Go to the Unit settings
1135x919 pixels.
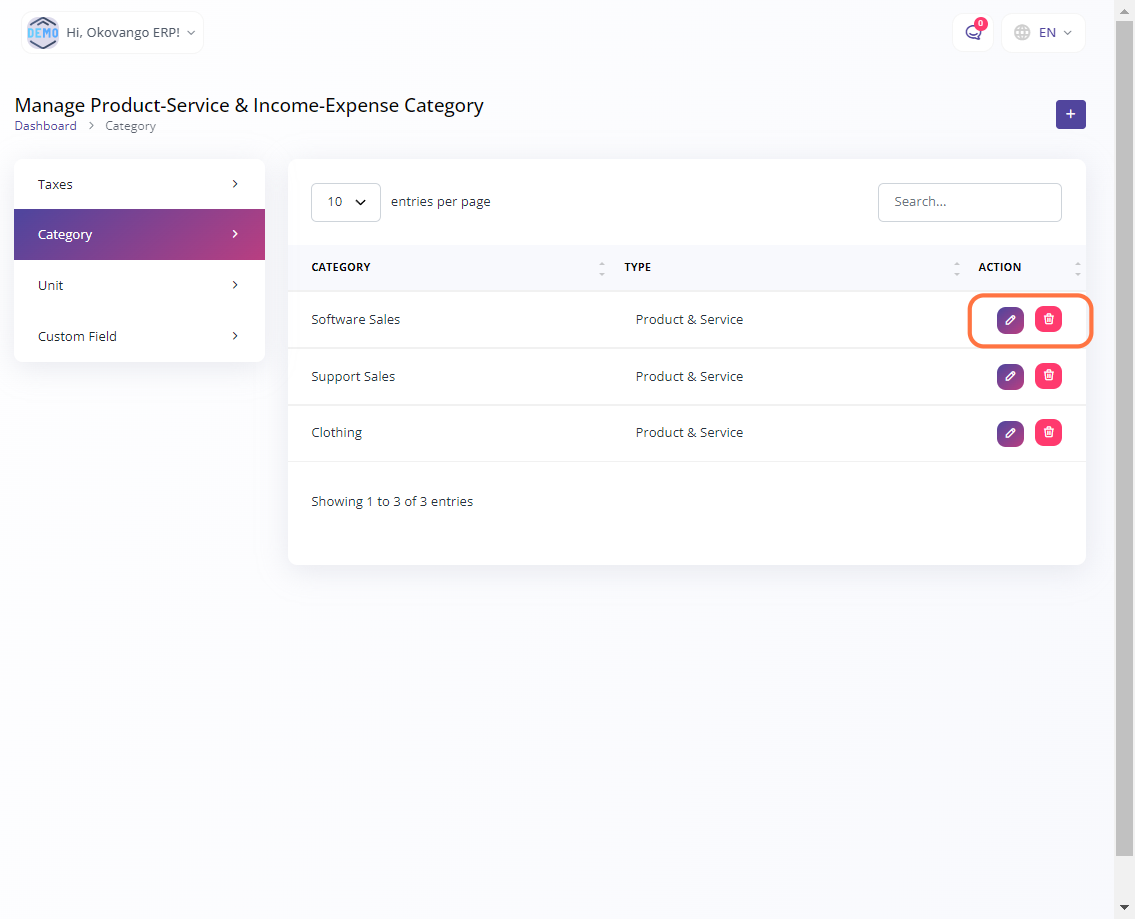click(x=139, y=285)
